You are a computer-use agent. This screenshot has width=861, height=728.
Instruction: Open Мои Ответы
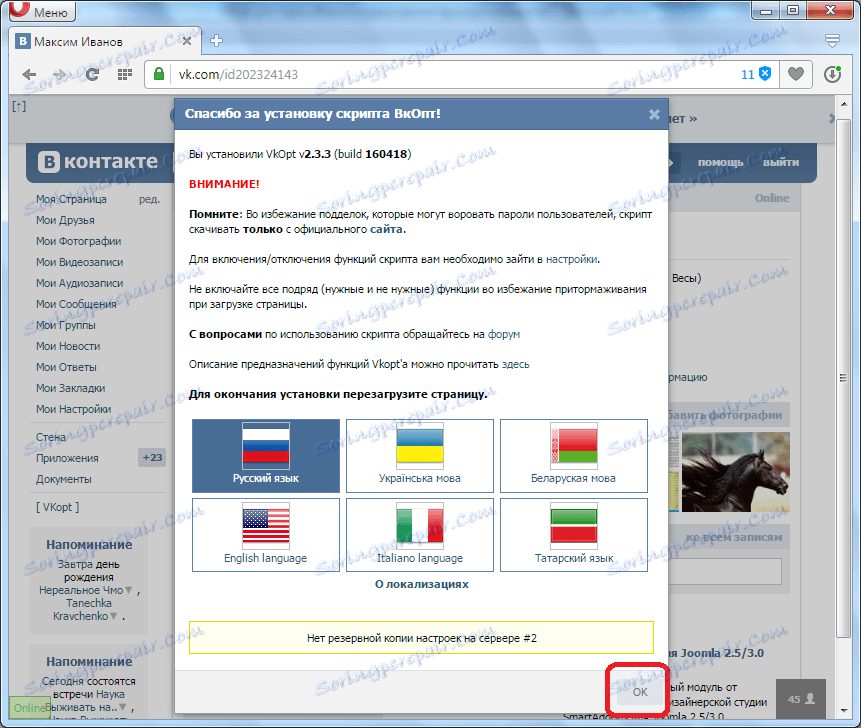click(x=66, y=367)
